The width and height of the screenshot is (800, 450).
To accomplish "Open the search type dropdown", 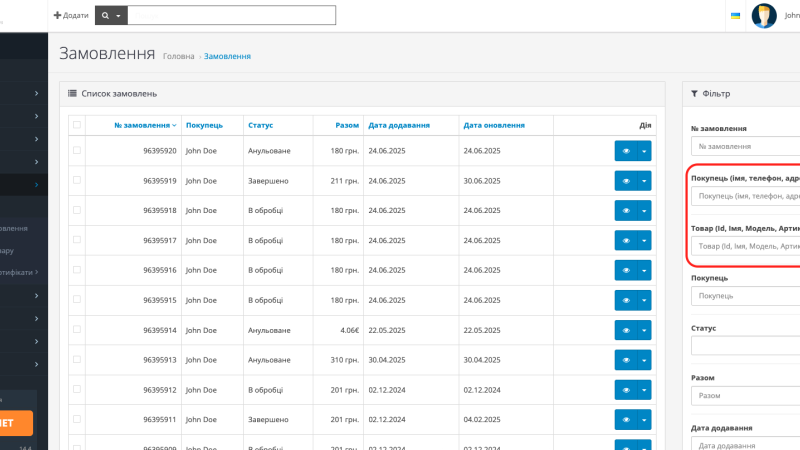I will (111, 15).
